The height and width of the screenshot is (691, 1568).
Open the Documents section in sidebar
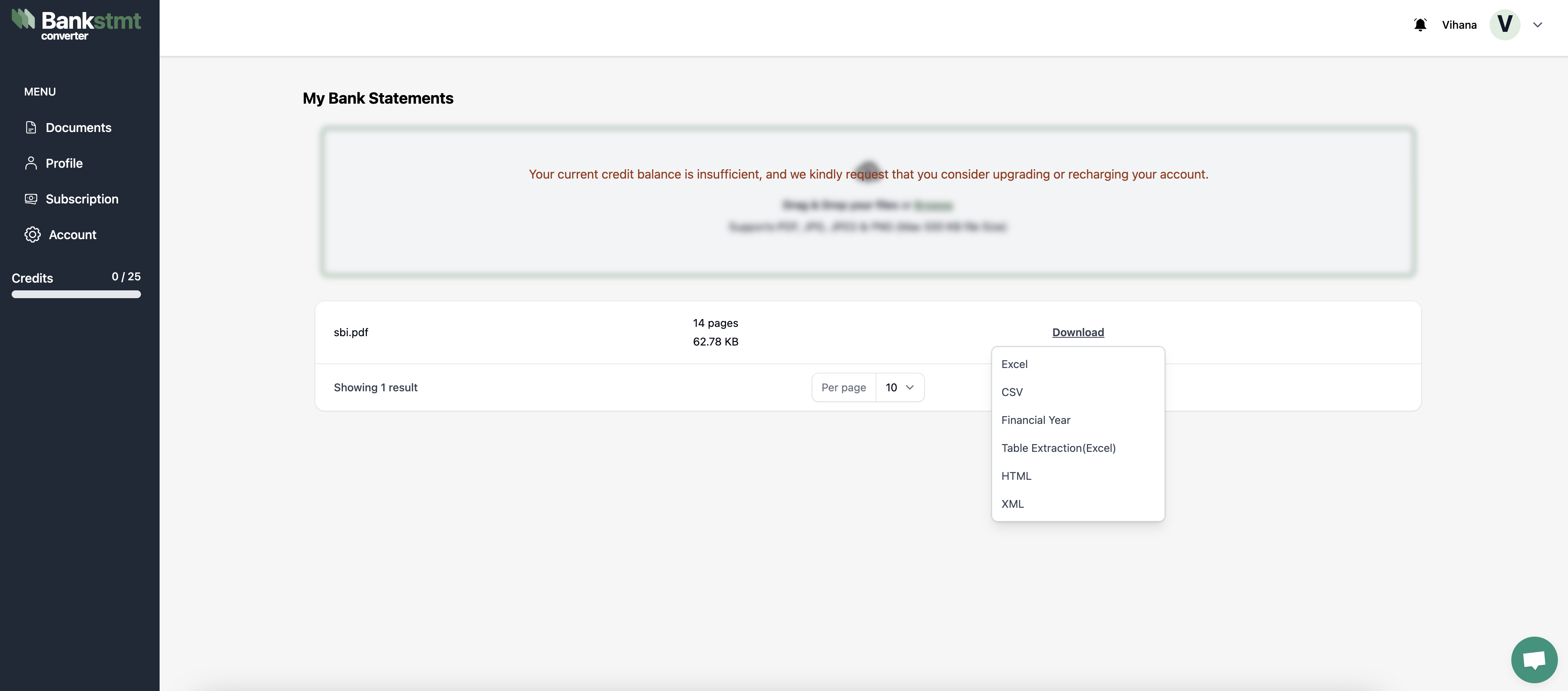[78, 128]
